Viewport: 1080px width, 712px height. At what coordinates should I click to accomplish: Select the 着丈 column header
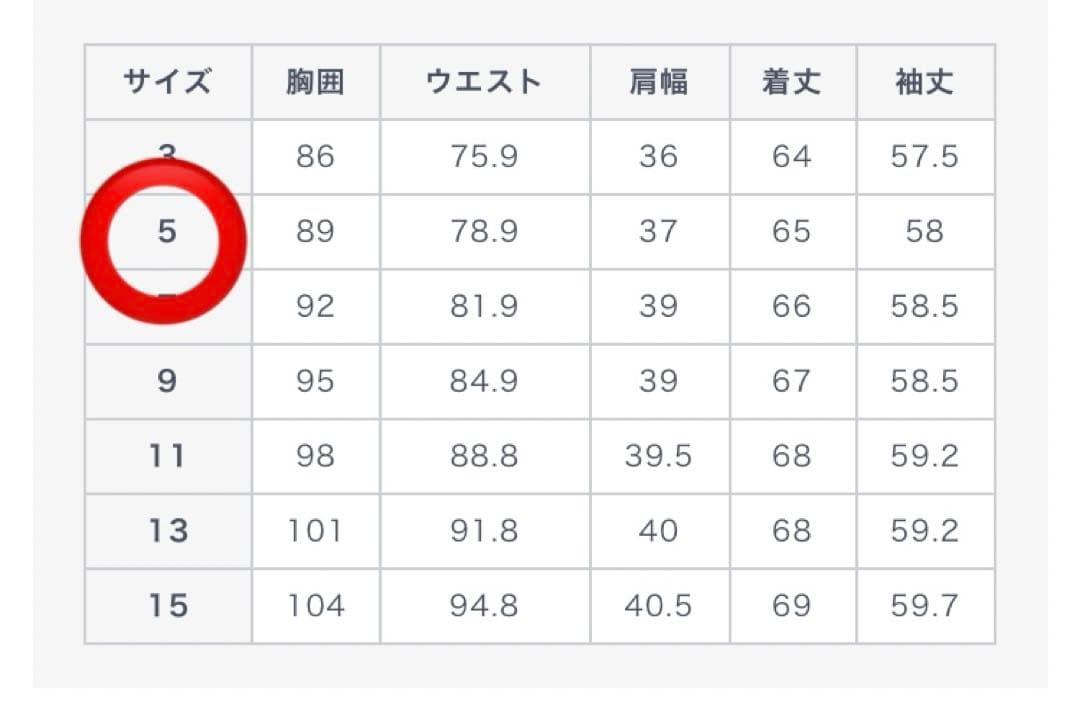pos(791,82)
